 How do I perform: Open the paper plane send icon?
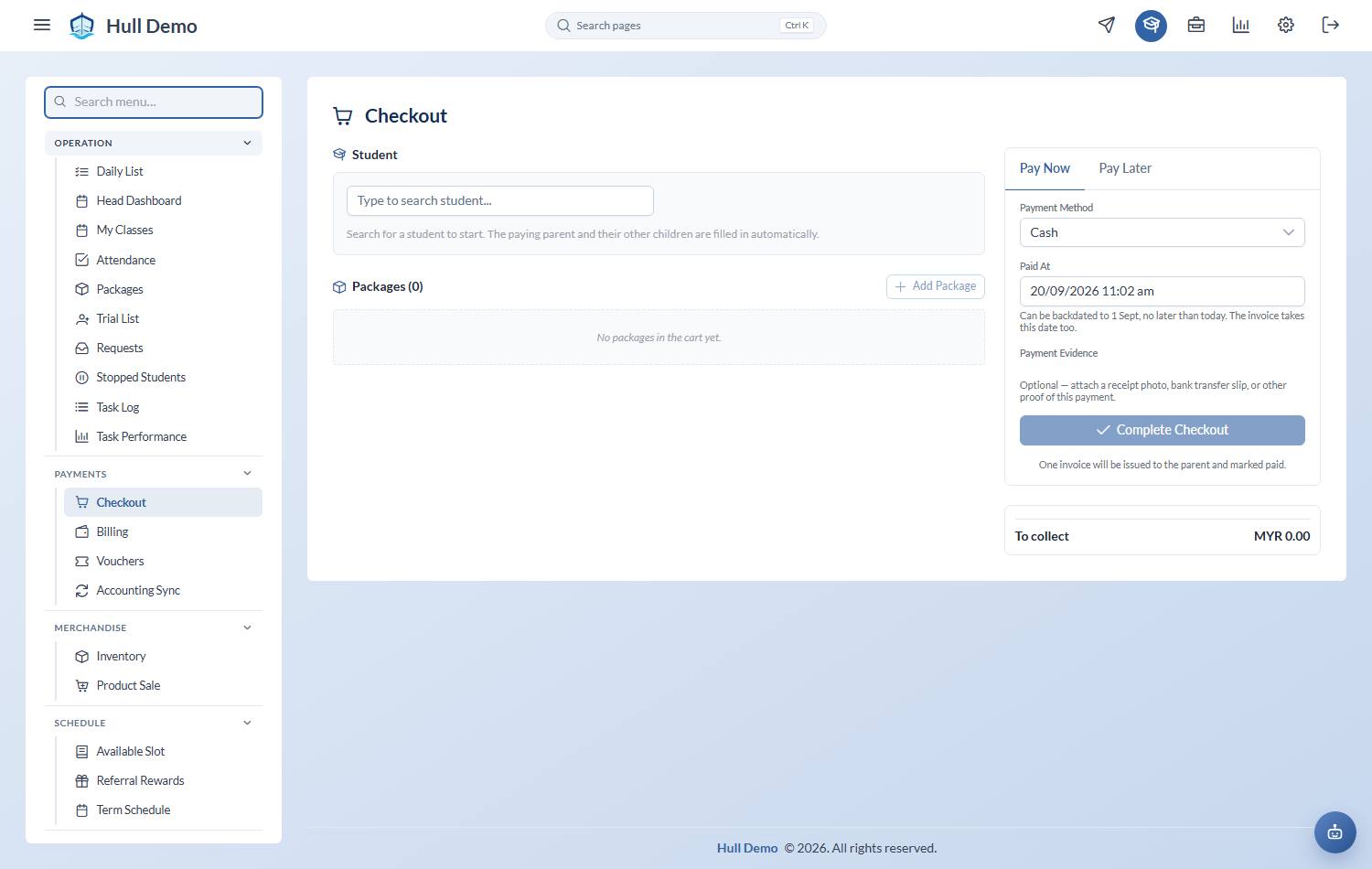(1107, 25)
